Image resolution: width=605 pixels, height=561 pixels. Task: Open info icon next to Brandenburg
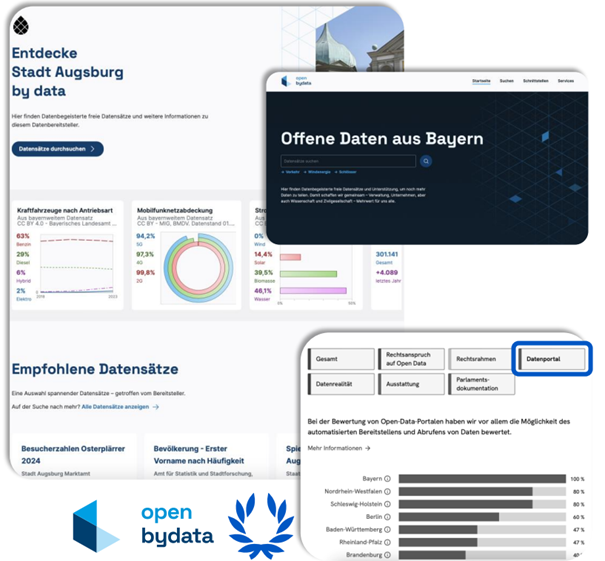[387, 555]
